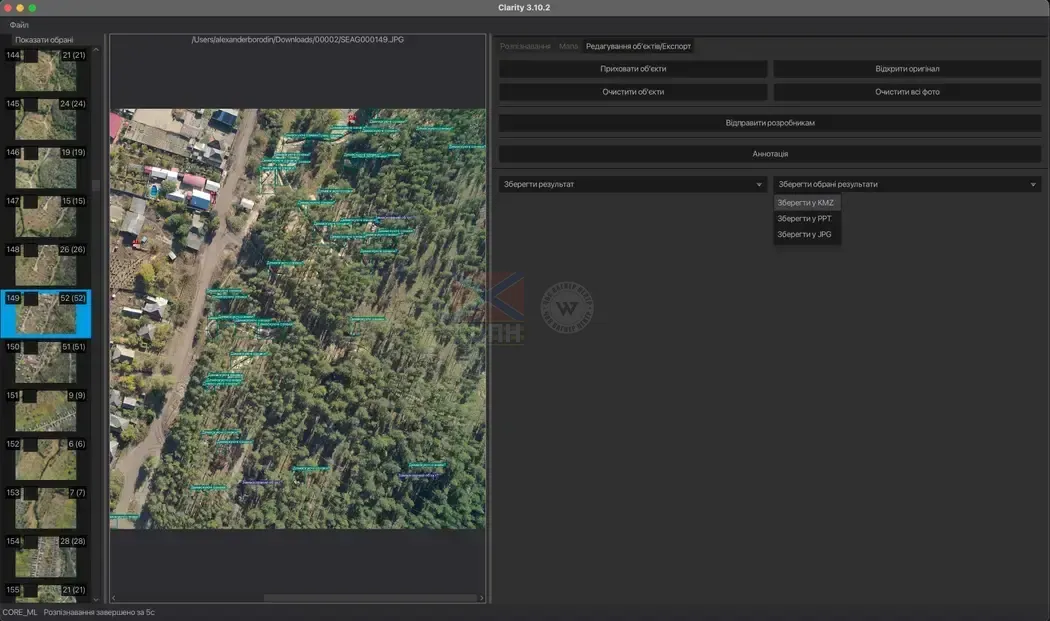Tick the selection box on thumbnail 148
This screenshot has width=1050, height=621.
click(x=30, y=251)
